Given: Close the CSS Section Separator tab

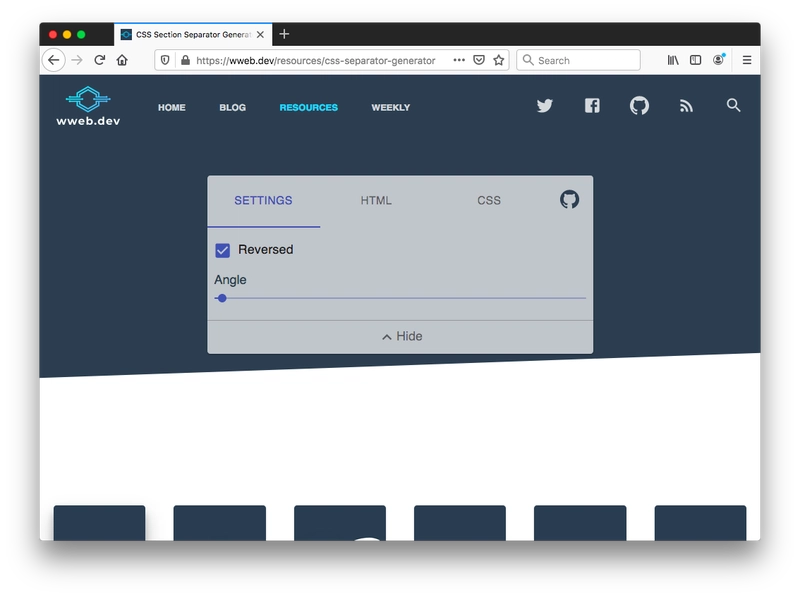Looking at the screenshot, I should (x=260, y=35).
